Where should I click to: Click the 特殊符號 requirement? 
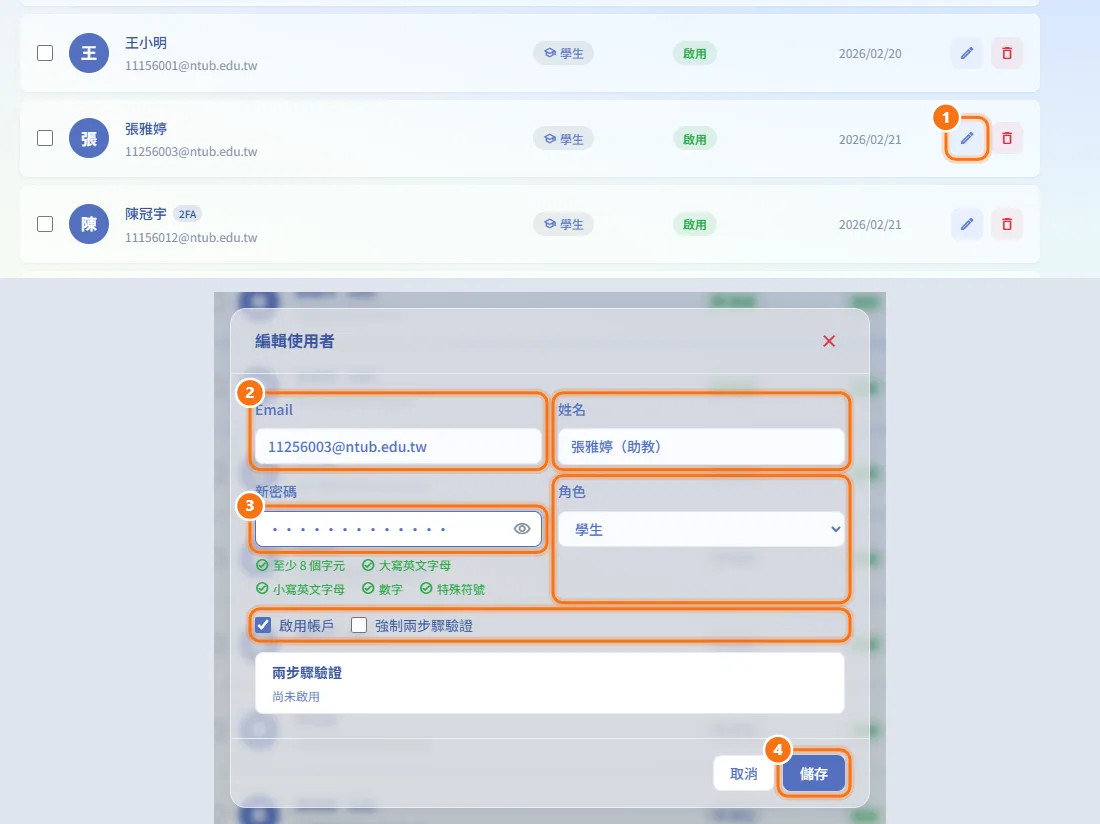(x=452, y=589)
